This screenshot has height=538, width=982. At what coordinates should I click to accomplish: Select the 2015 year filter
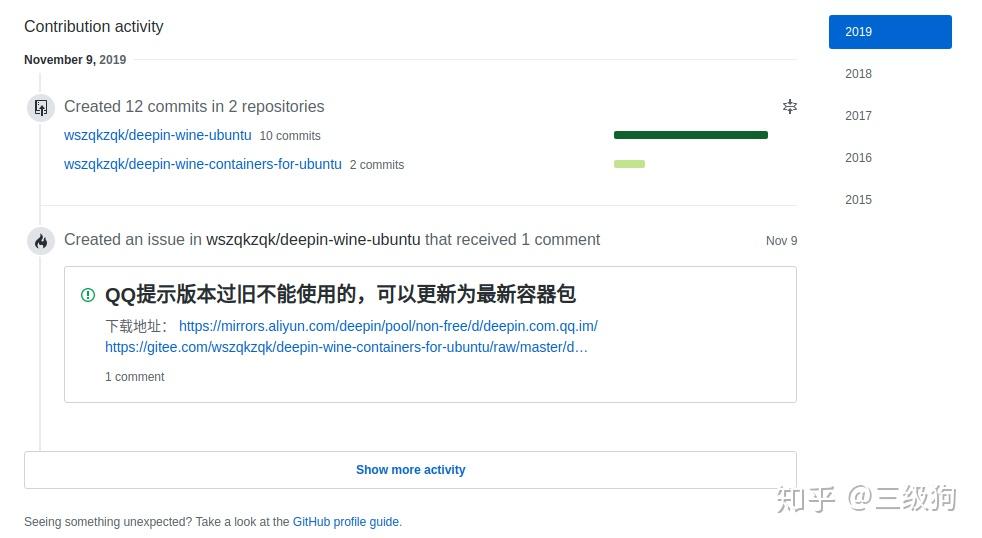(858, 200)
